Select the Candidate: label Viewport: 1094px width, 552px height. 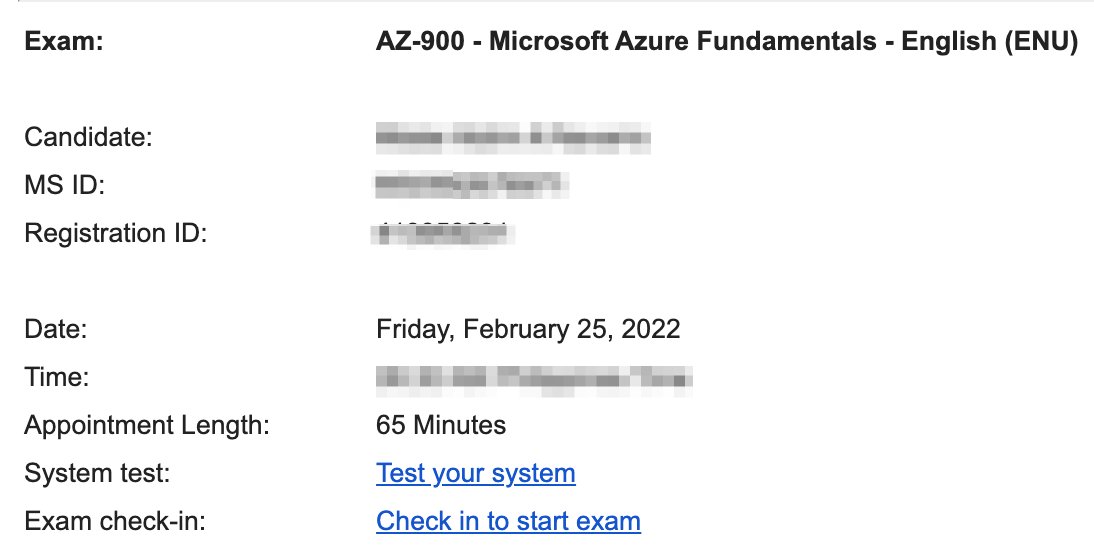[x=88, y=137]
